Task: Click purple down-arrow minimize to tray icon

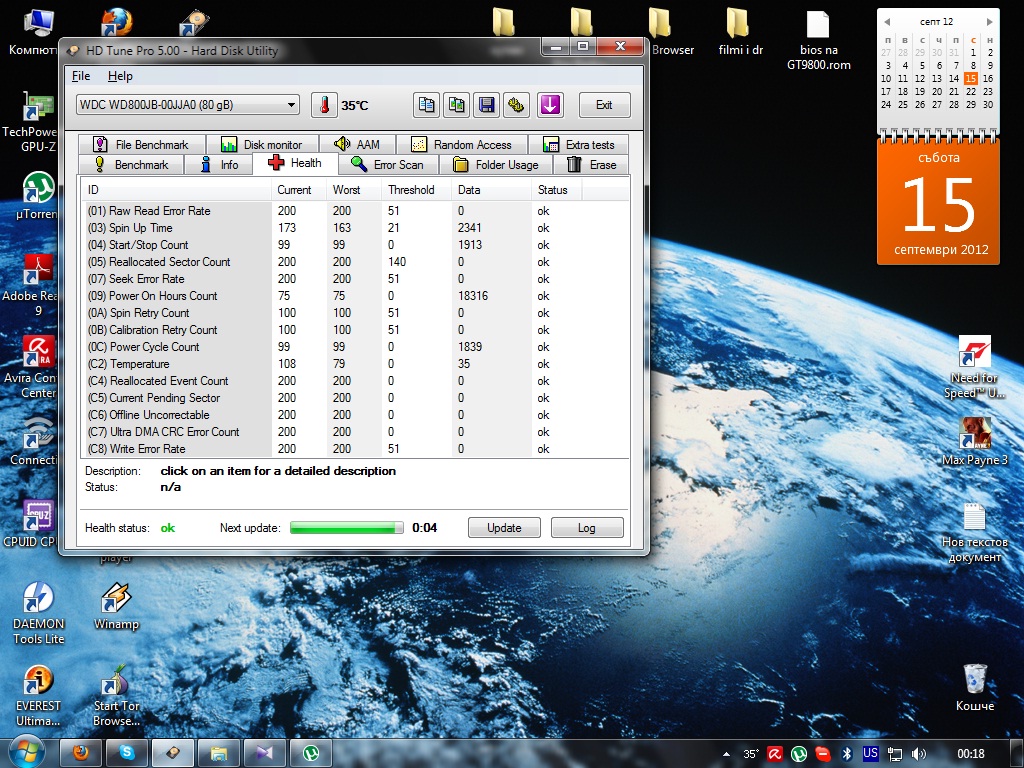Action: [x=550, y=105]
